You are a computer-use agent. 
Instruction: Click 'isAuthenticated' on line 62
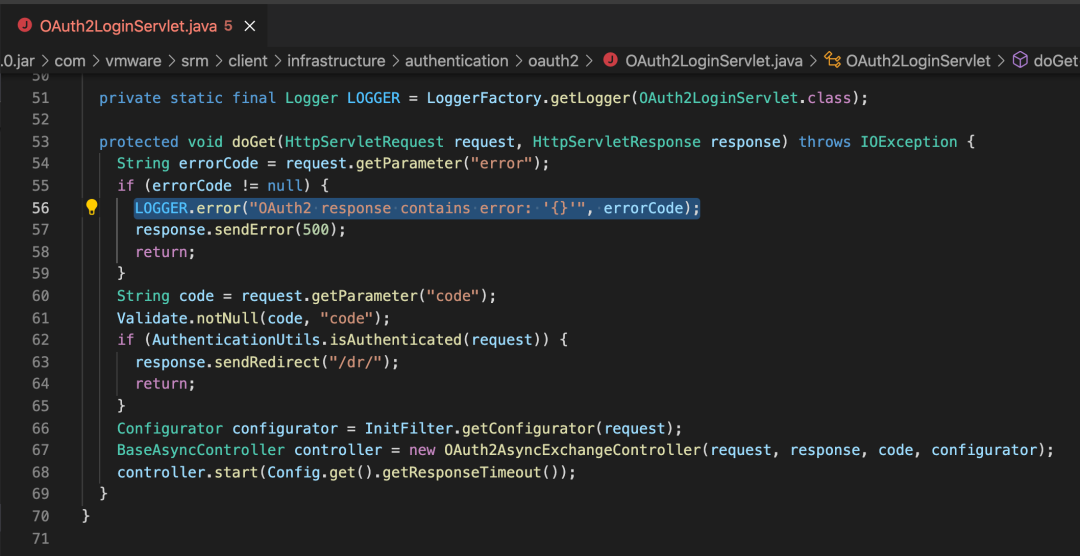point(396,340)
